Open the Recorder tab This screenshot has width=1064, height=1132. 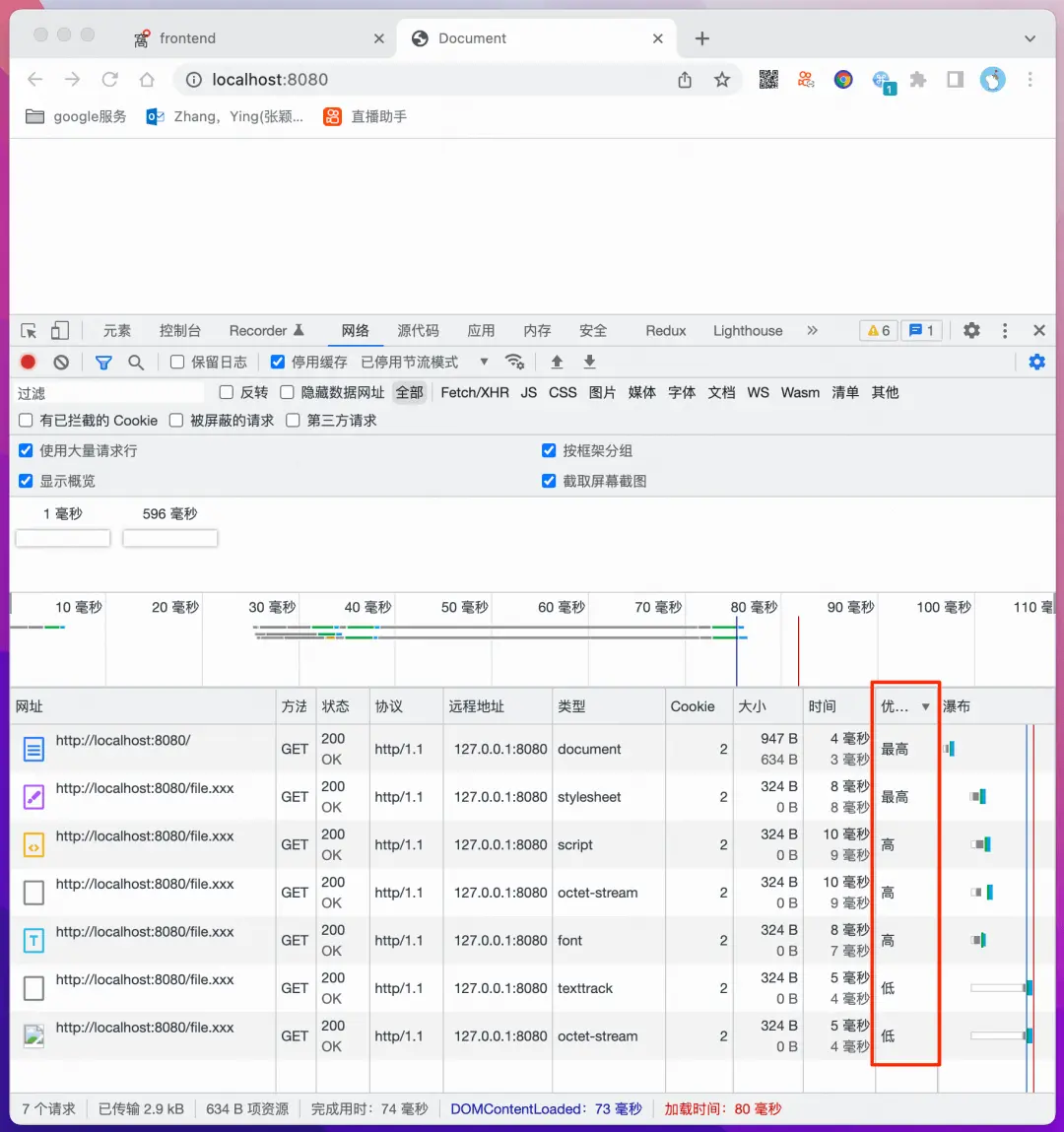(266, 331)
